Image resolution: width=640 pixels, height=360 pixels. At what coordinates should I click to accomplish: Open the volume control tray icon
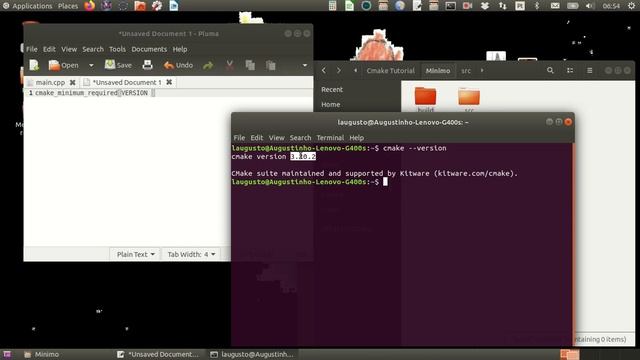coord(589,5)
